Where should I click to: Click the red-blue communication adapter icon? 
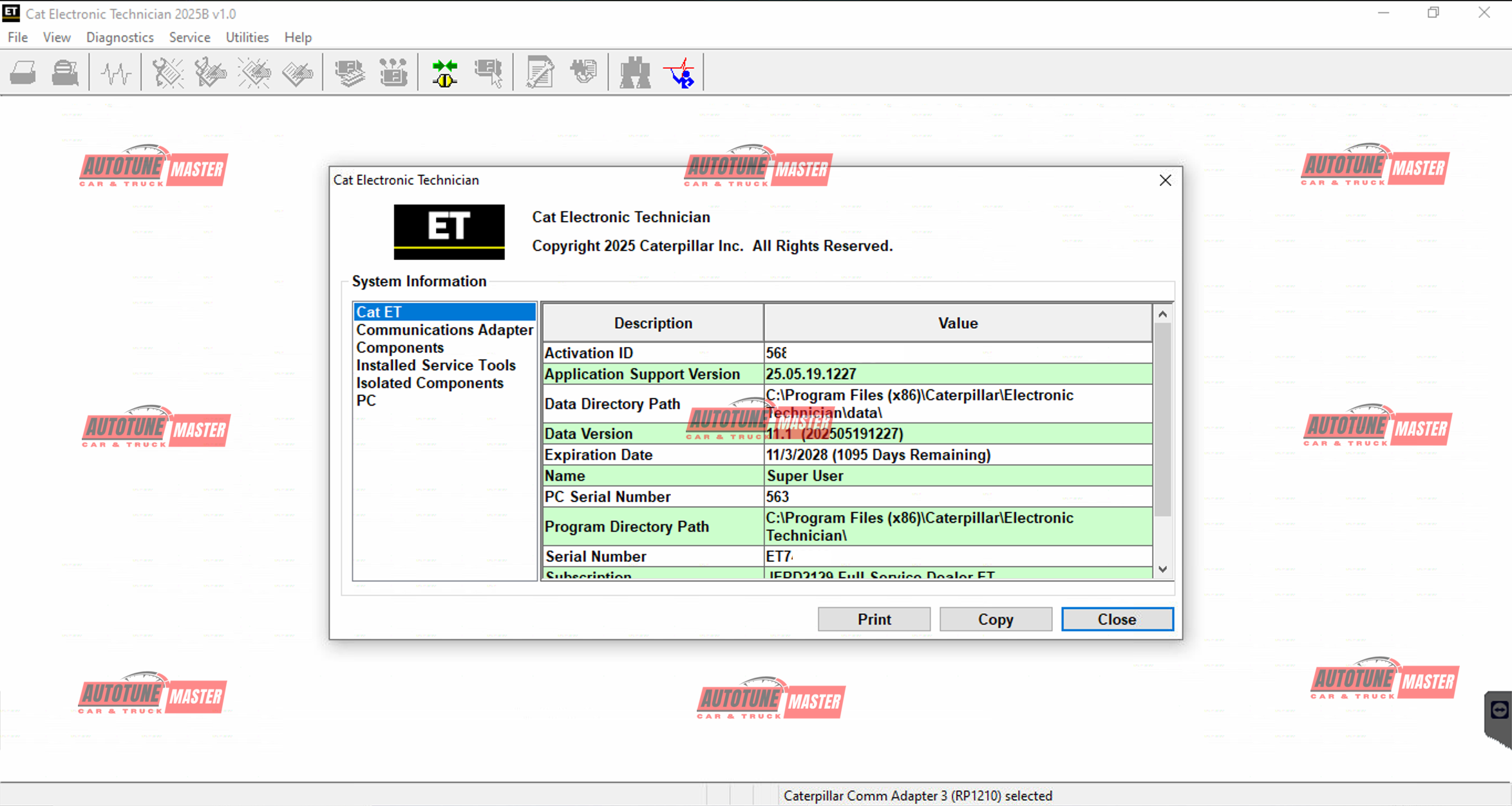click(x=680, y=73)
